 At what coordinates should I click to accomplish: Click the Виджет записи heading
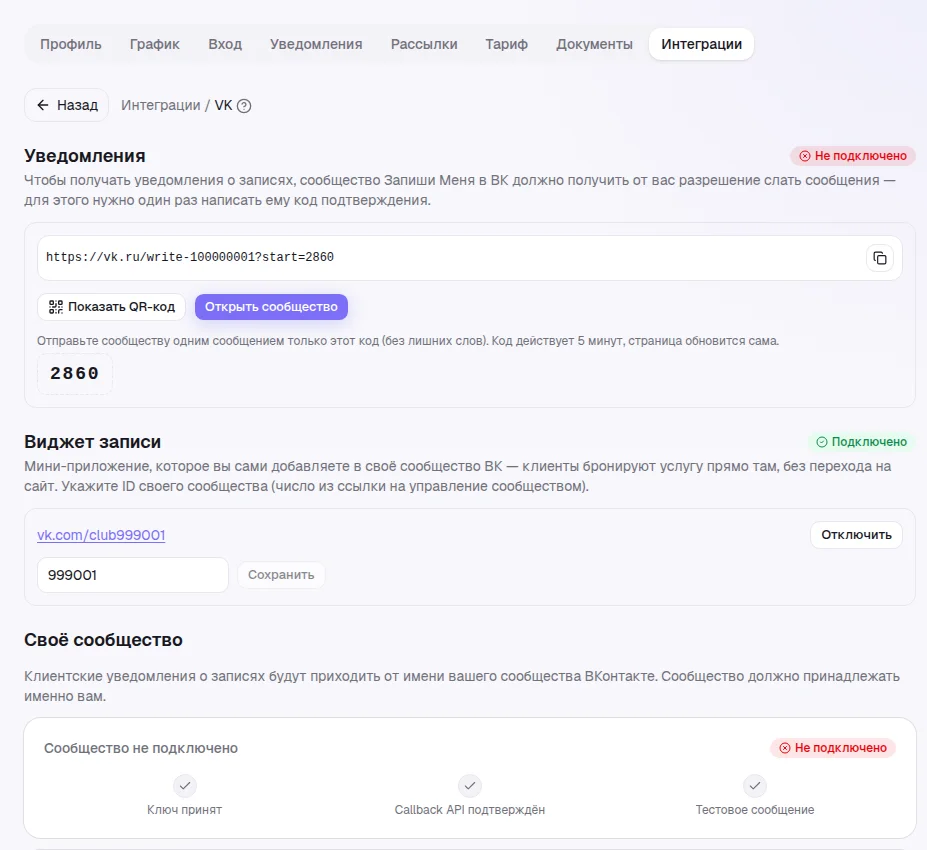click(x=92, y=442)
